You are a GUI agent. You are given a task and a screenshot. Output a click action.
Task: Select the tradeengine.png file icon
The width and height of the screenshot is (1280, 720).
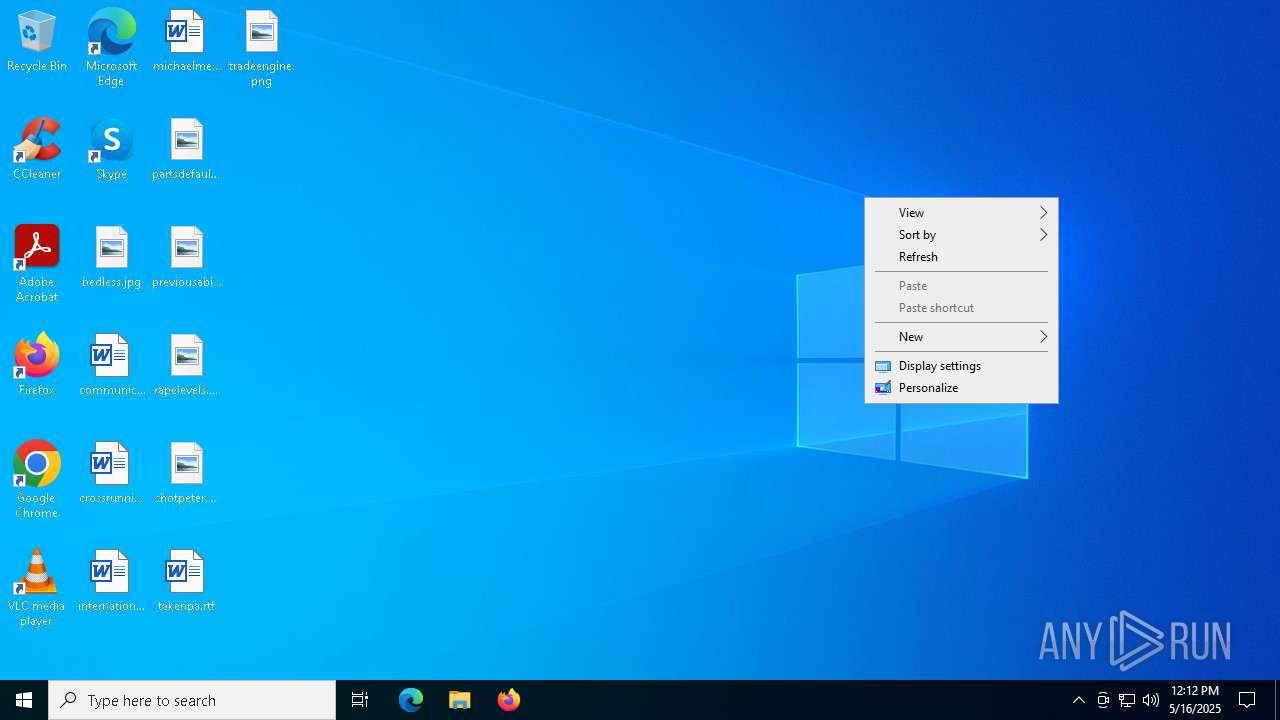pyautogui.click(x=261, y=48)
